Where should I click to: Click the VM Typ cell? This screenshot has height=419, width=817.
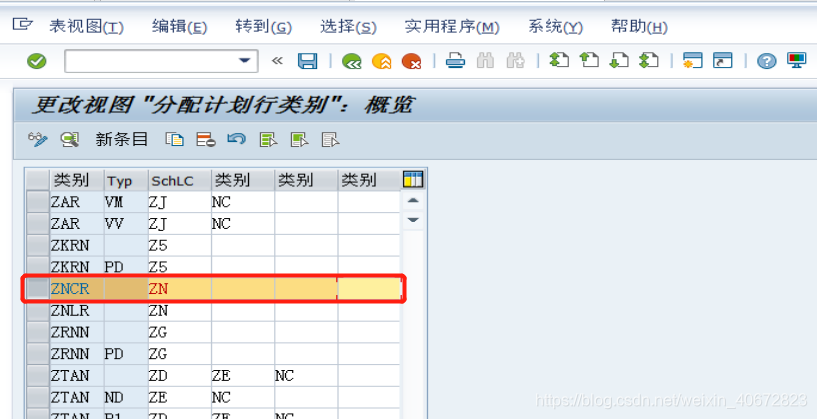coord(126,202)
